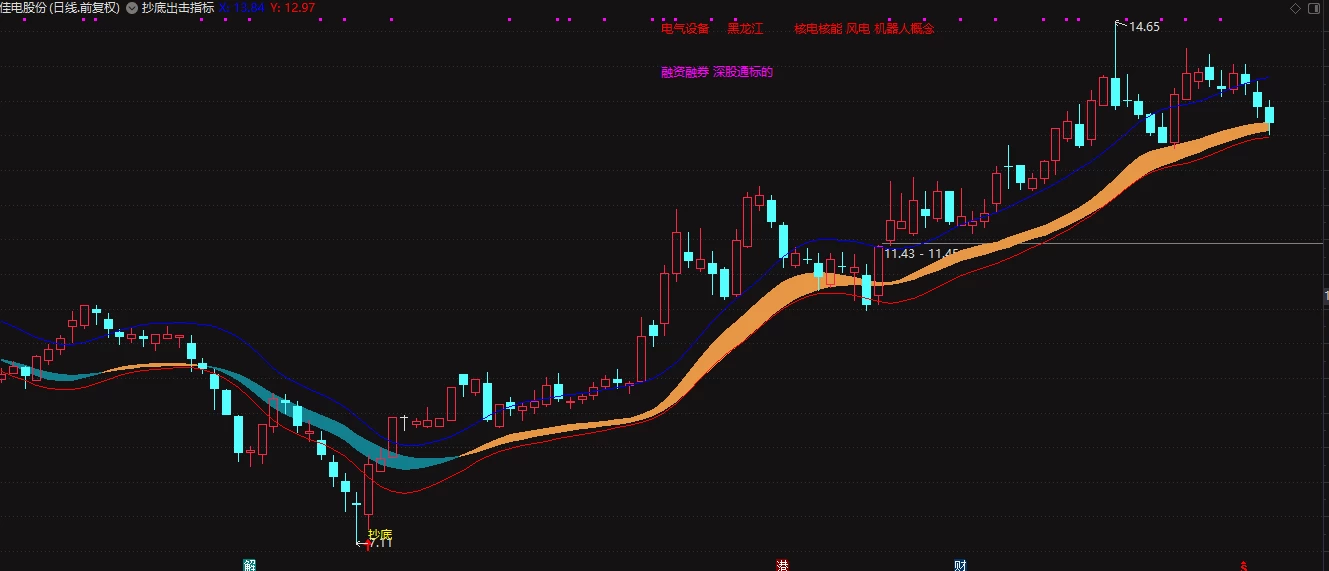Screen dimensions: 1329x571
Task: Open the 黑龙江 region tag
Action: (744, 29)
